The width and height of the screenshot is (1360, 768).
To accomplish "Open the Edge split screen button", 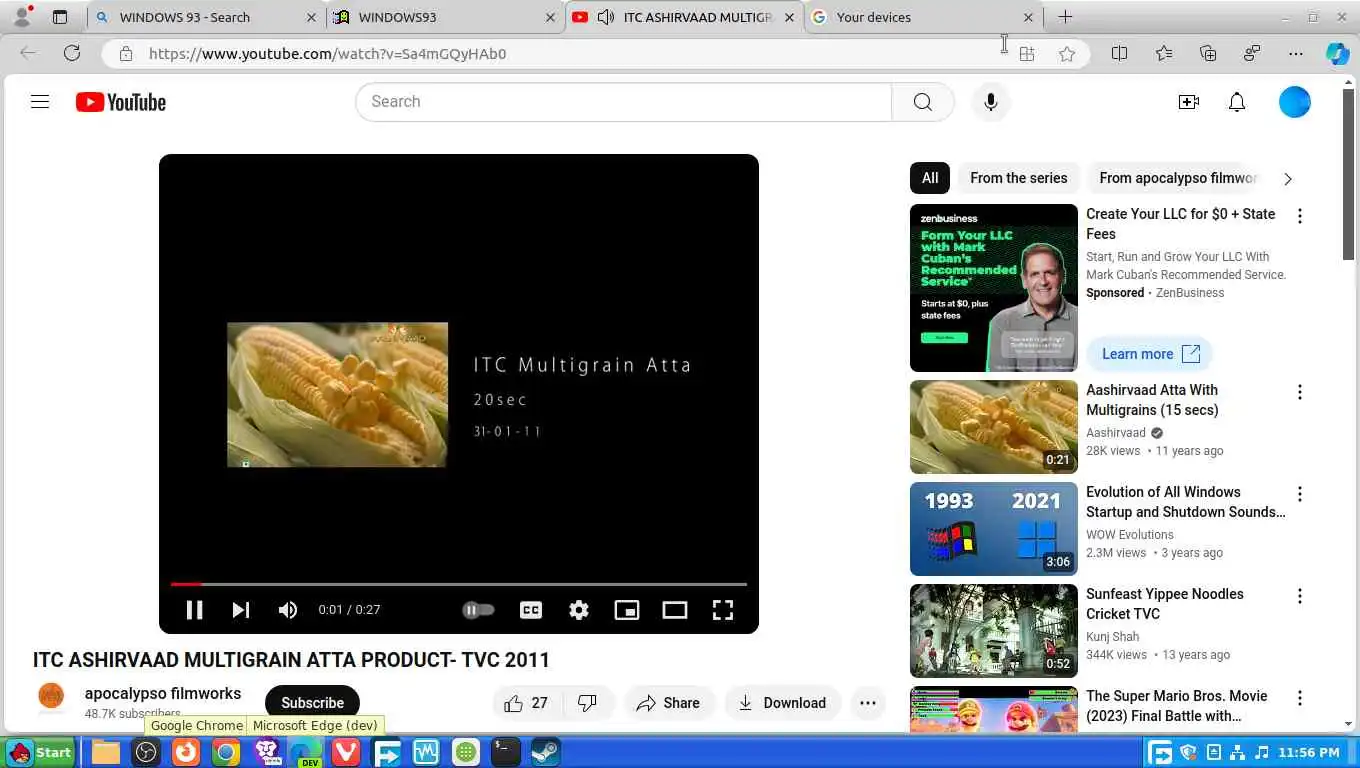I will point(1119,54).
